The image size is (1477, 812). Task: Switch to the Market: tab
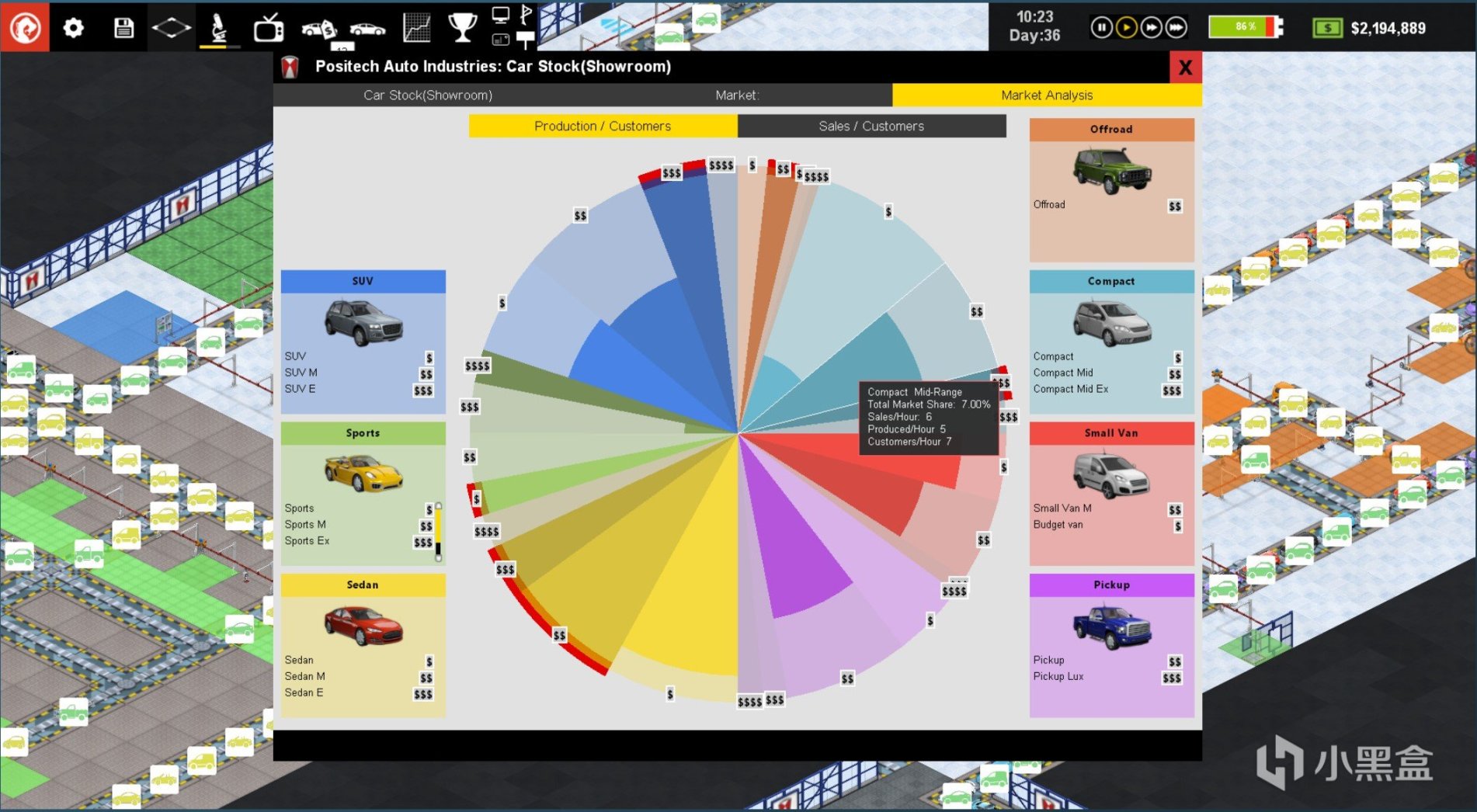(x=737, y=95)
